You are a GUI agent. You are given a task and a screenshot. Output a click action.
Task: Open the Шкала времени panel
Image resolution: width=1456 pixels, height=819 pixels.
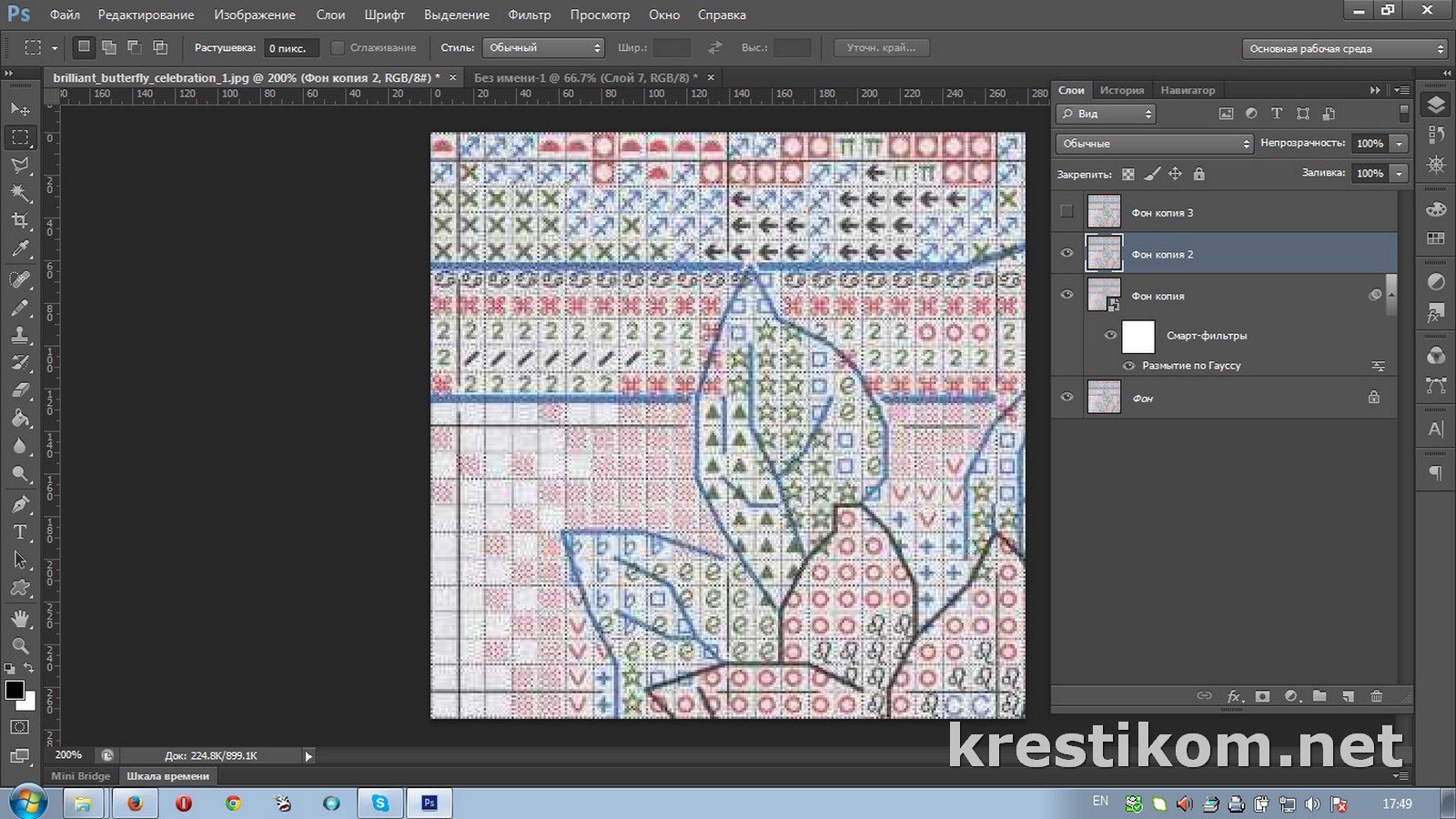click(167, 776)
